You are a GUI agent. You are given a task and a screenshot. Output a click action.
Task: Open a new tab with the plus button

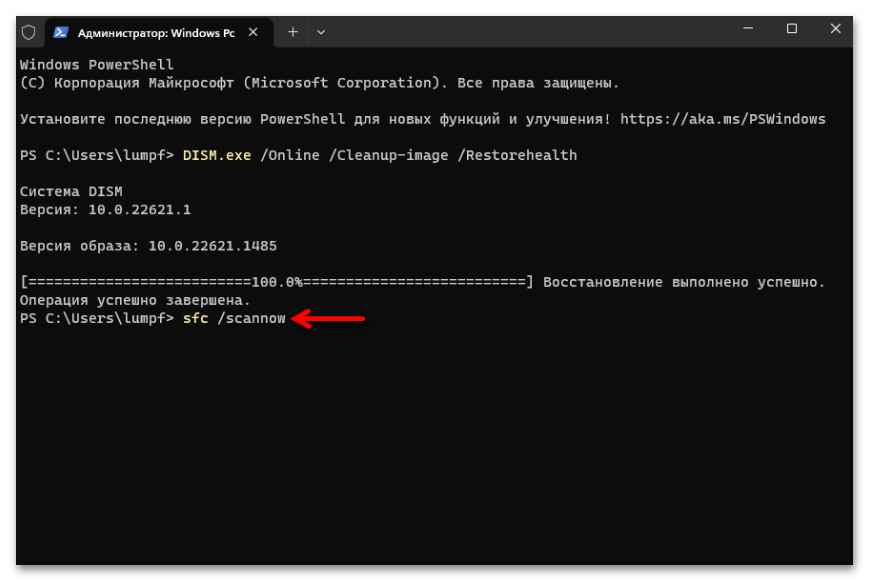click(293, 32)
